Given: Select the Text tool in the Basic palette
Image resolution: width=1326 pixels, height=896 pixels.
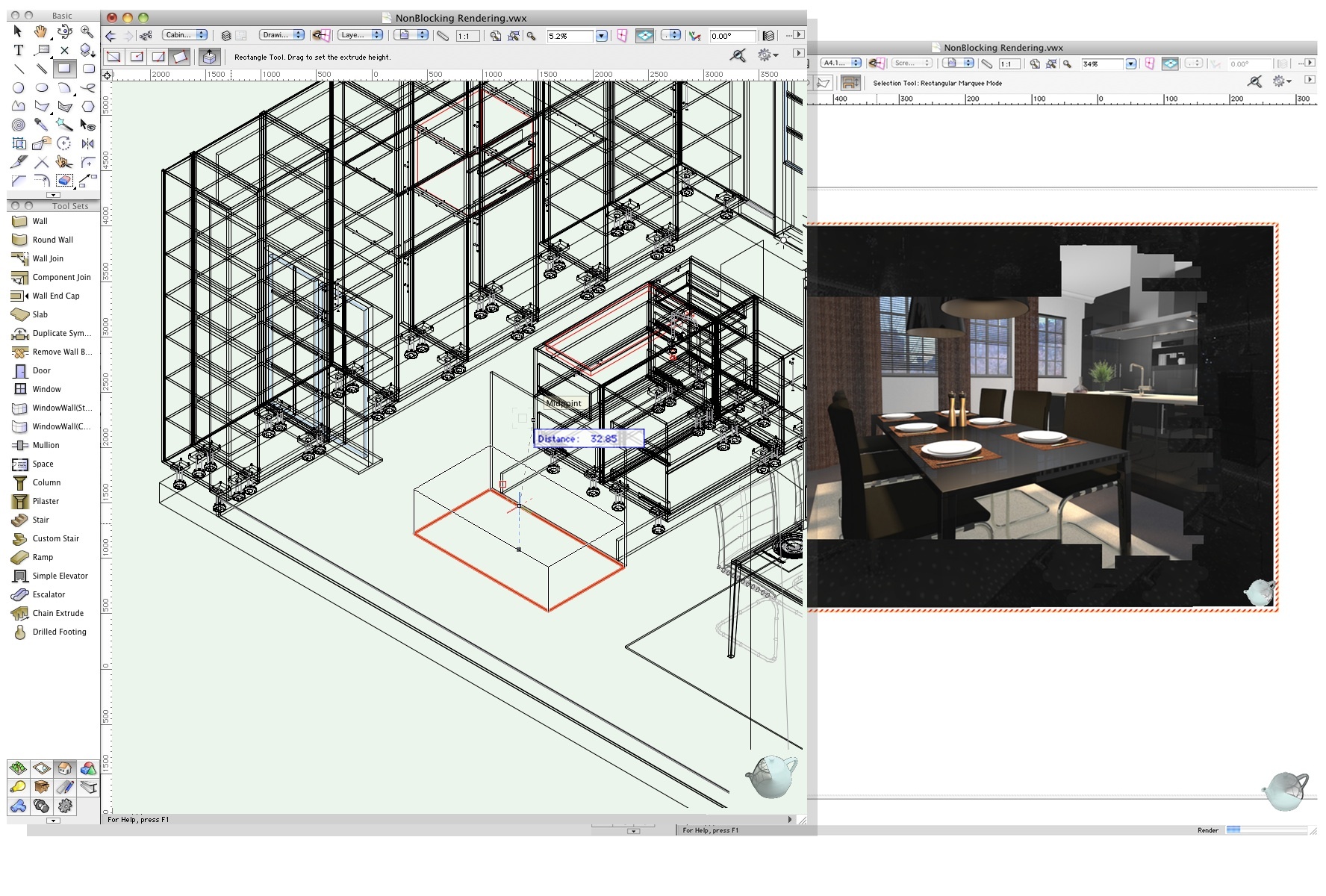Looking at the screenshot, I should point(18,51).
